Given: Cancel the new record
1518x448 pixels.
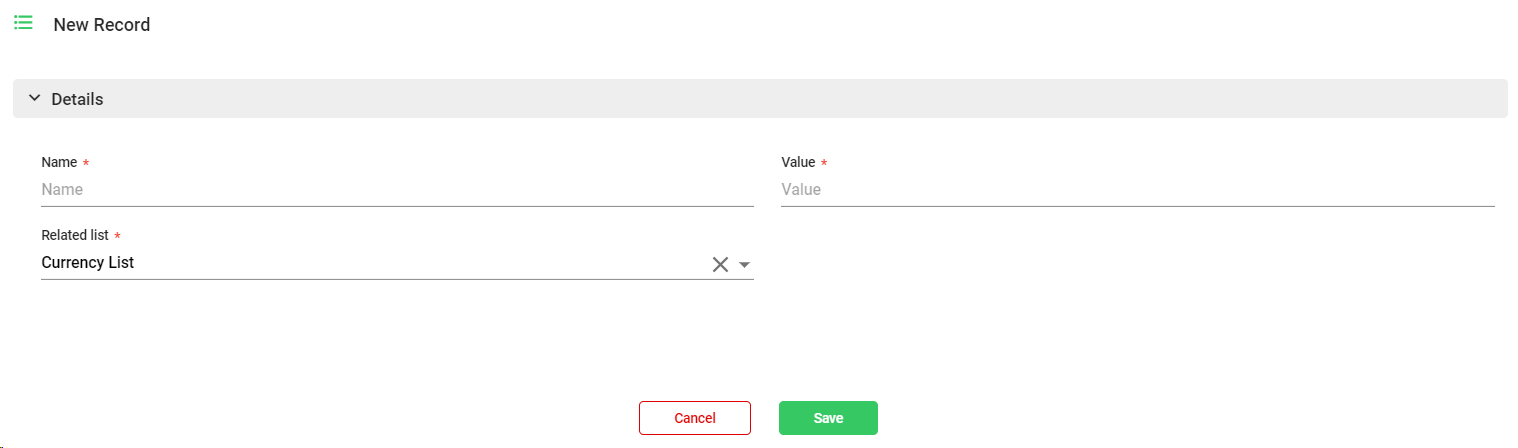Looking at the screenshot, I should pyautogui.click(x=694, y=418).
